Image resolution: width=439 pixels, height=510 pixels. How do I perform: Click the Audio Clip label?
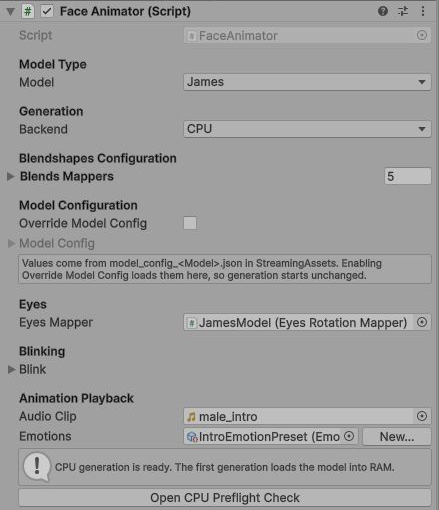(48, 417)
